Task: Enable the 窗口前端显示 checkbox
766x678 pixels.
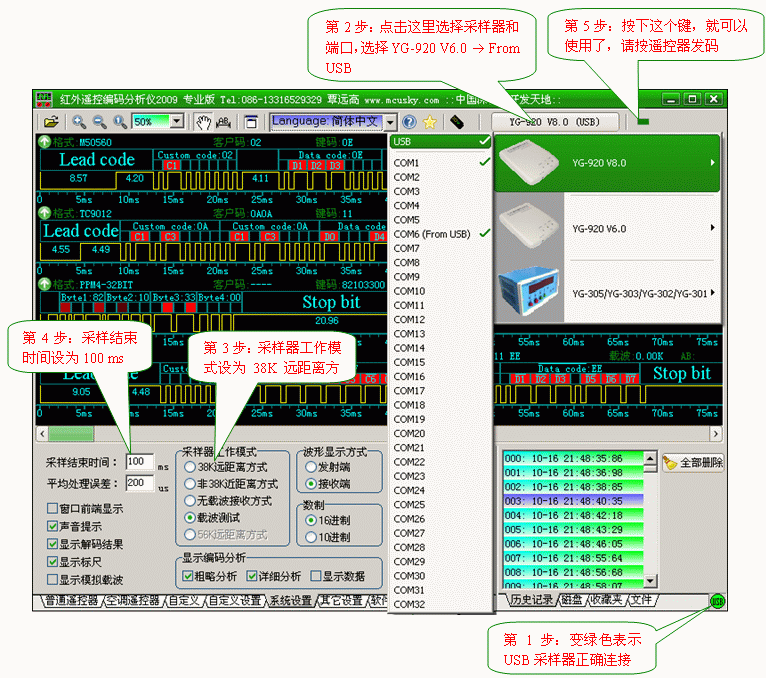Action: coord(53,508)
